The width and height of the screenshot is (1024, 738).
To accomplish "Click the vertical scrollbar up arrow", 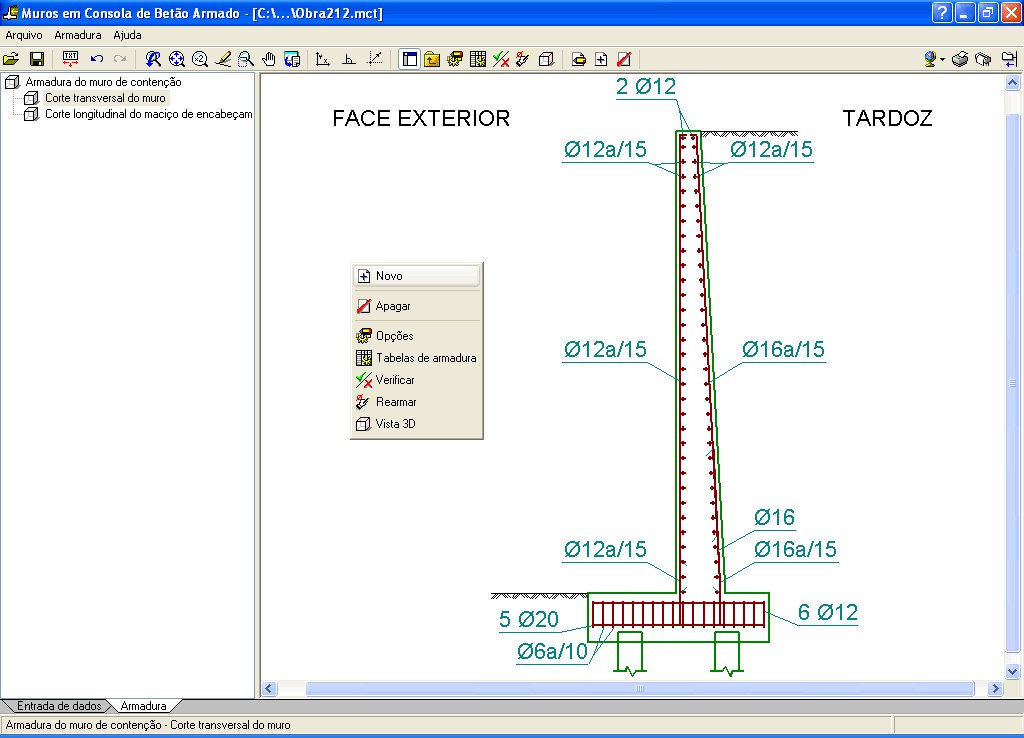I will [x=1012, y=82].
